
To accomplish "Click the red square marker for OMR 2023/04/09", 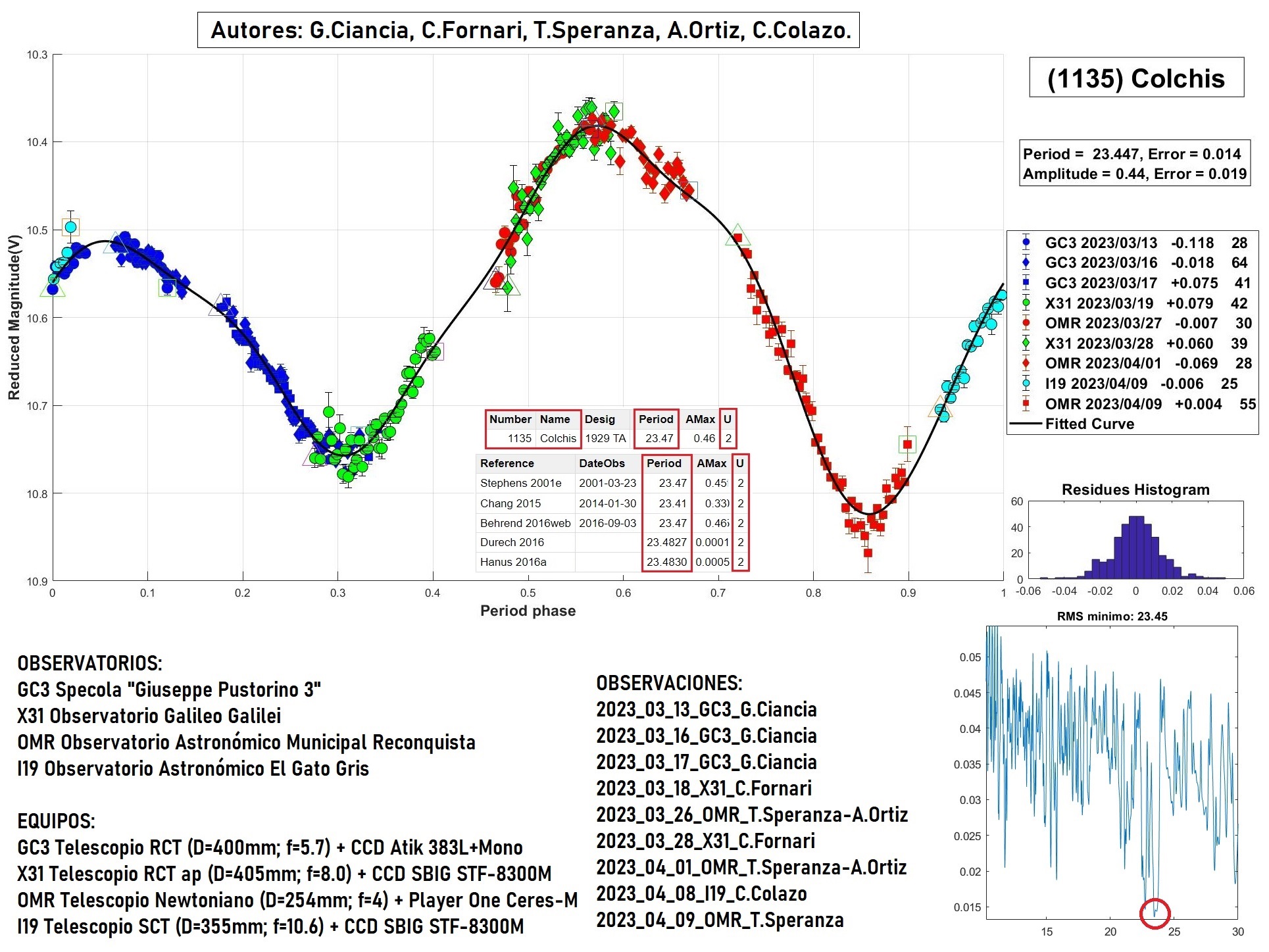I will coord(1026,403).
